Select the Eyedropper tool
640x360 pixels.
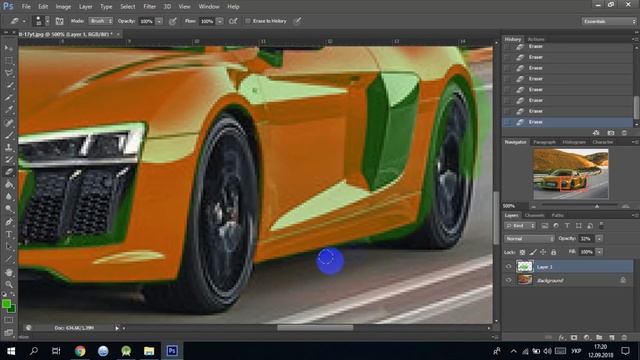(9, 110)
